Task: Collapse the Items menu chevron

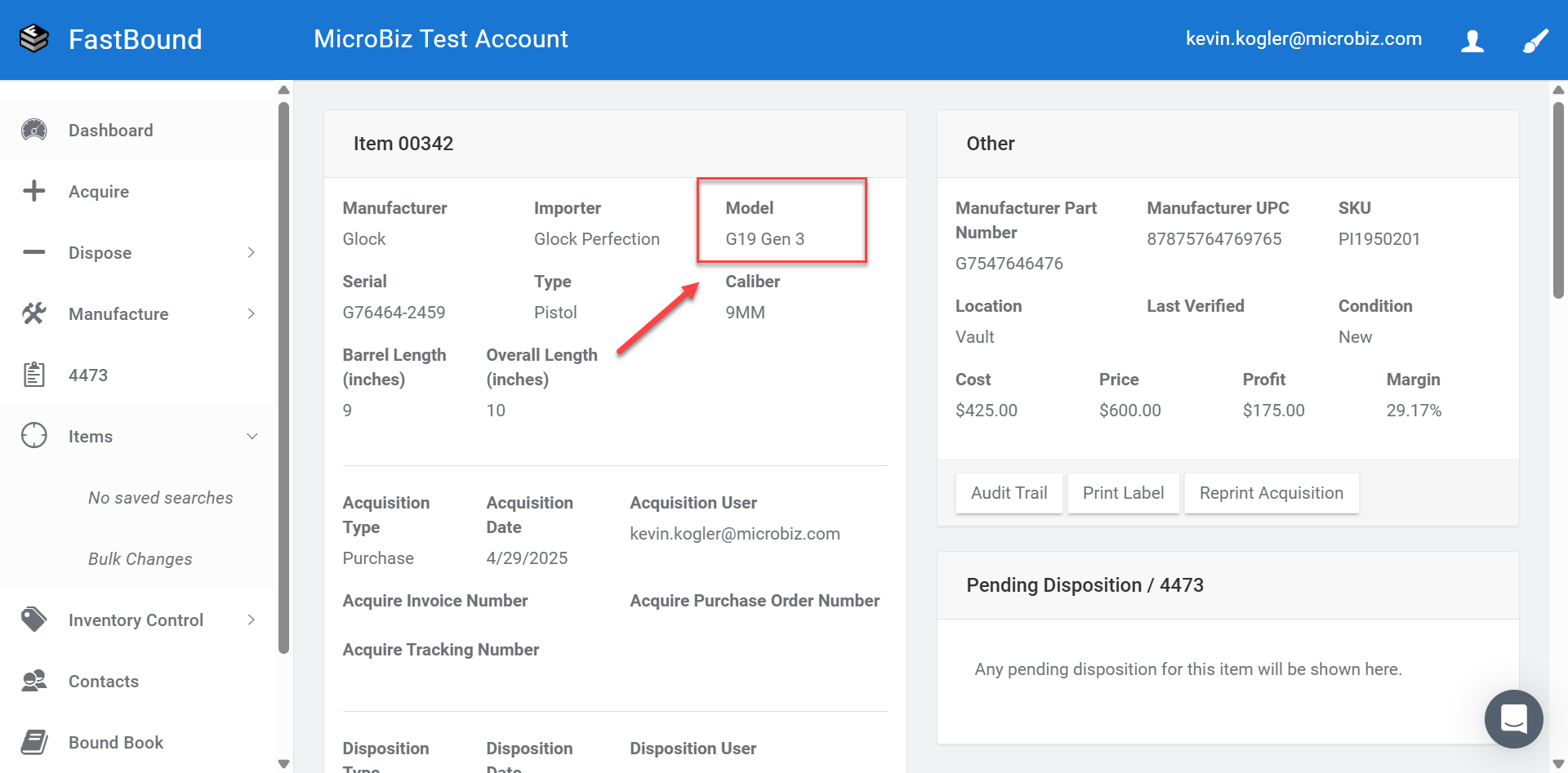Action: pyautogui.click(x=252, y=436)
